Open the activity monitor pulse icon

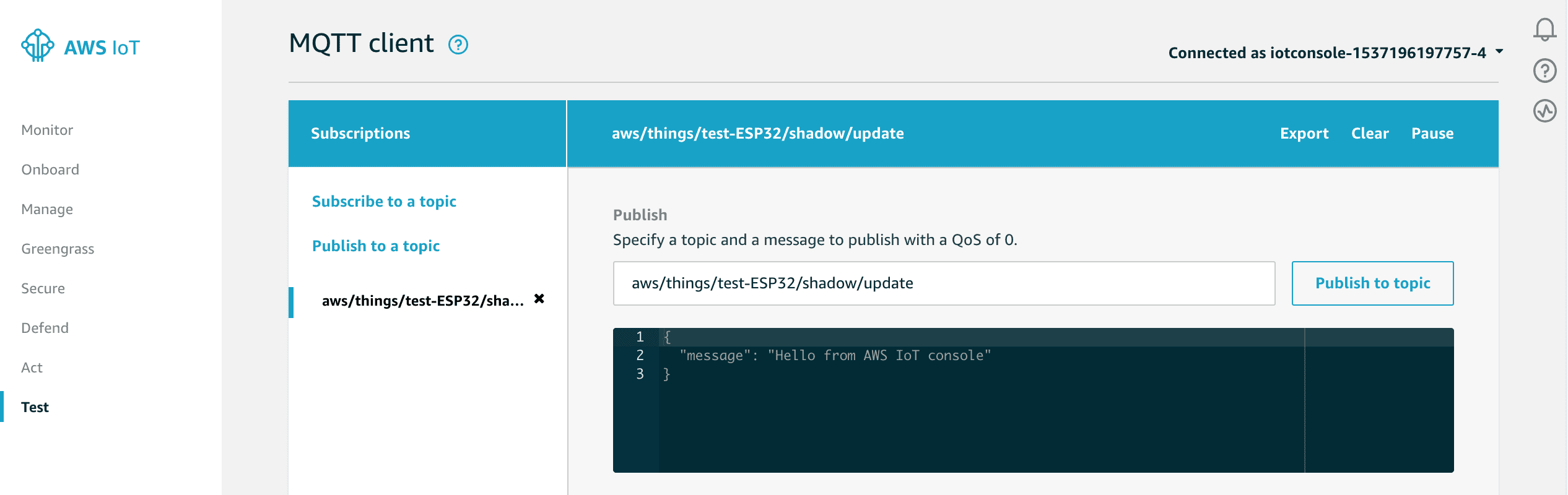(x=1544, y=111)
